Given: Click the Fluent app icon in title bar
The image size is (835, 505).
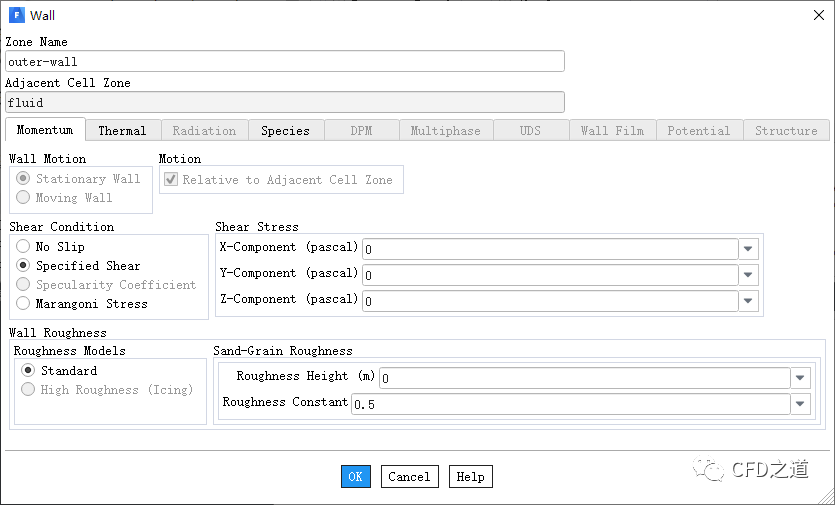Looking at the screenshot, I should point(16,15).
